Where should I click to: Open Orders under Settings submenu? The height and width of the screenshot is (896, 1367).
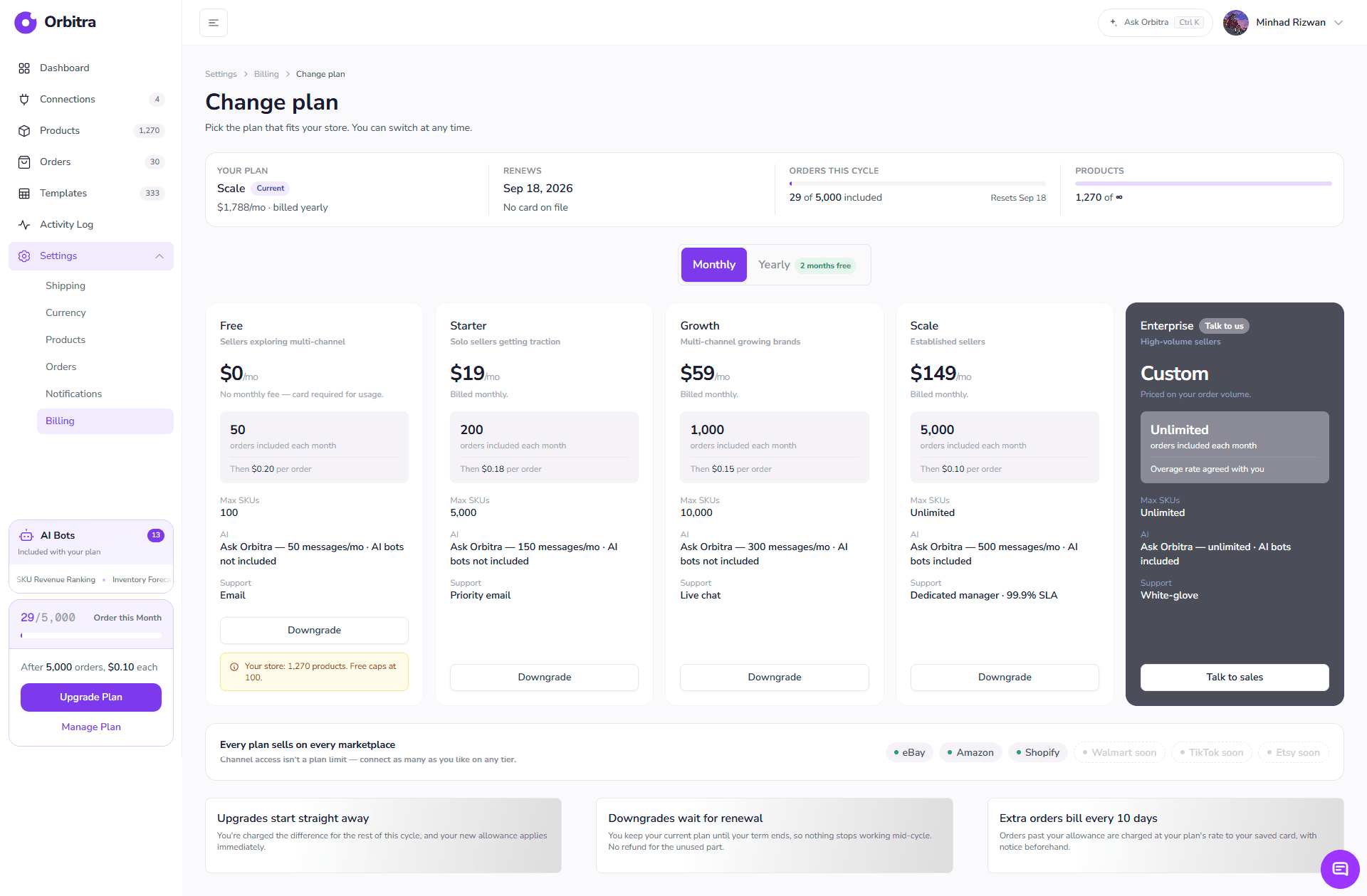[105, 367]
